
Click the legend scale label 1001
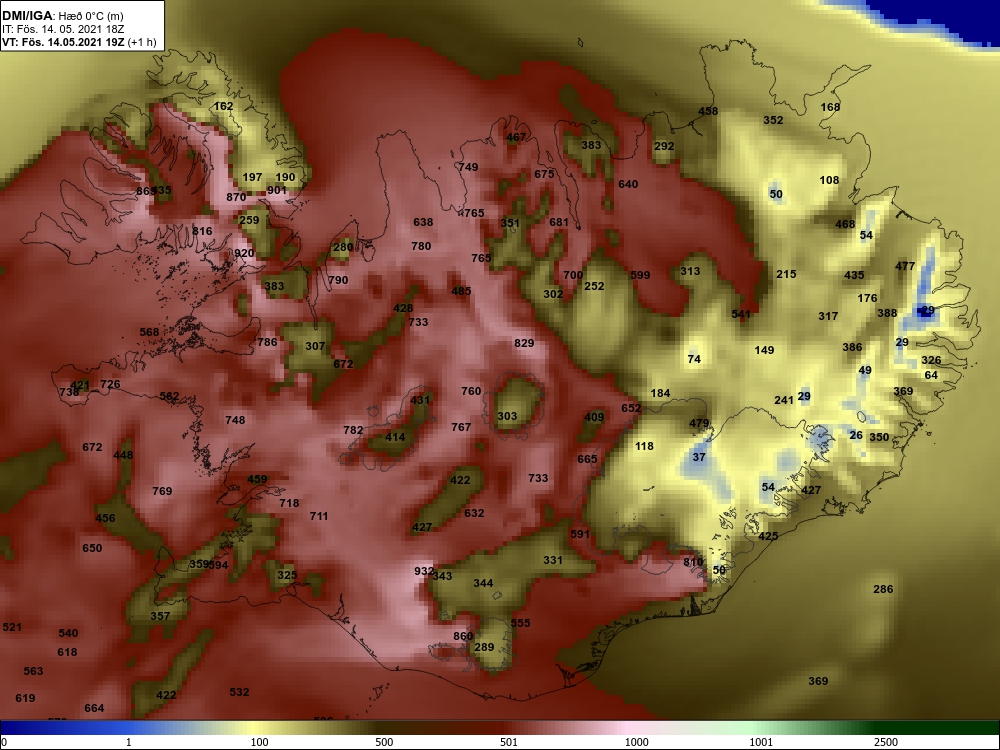coord(761,742)
